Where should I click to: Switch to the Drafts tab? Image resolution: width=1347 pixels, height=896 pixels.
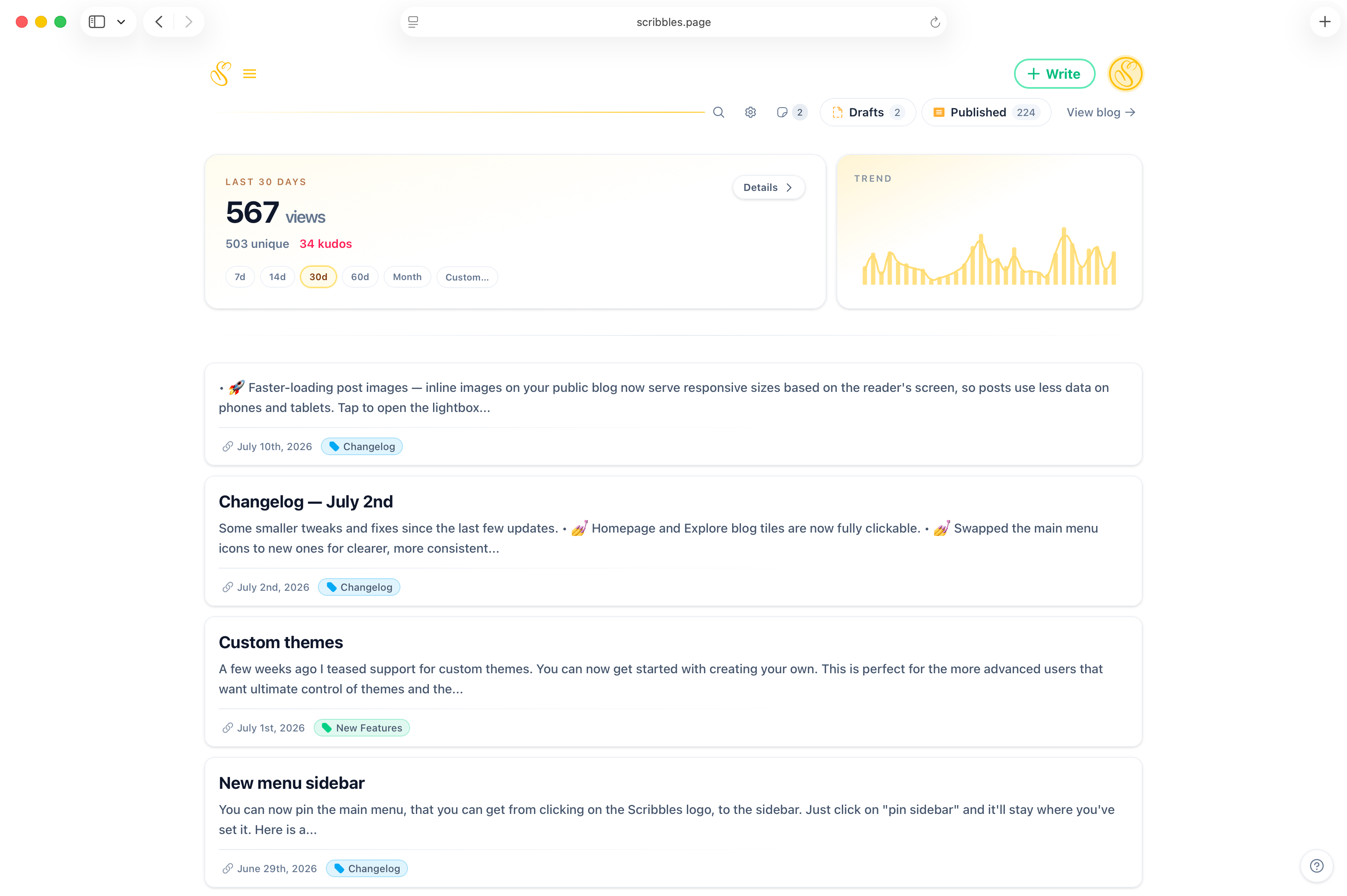tap(867, 113)
